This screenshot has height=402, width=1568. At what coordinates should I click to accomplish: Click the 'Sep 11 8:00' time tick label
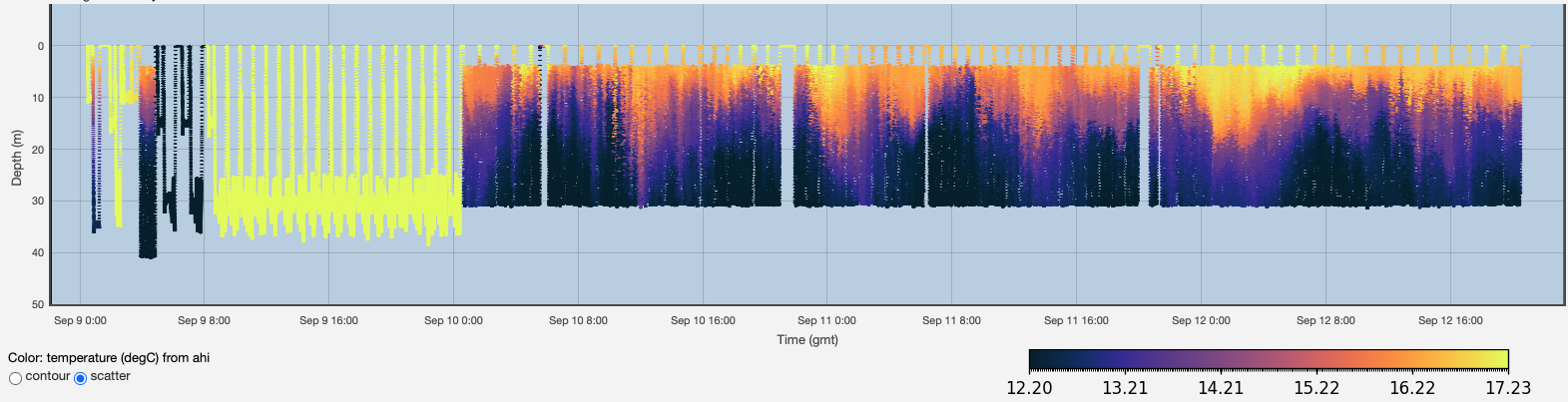(x=951, y=320)
